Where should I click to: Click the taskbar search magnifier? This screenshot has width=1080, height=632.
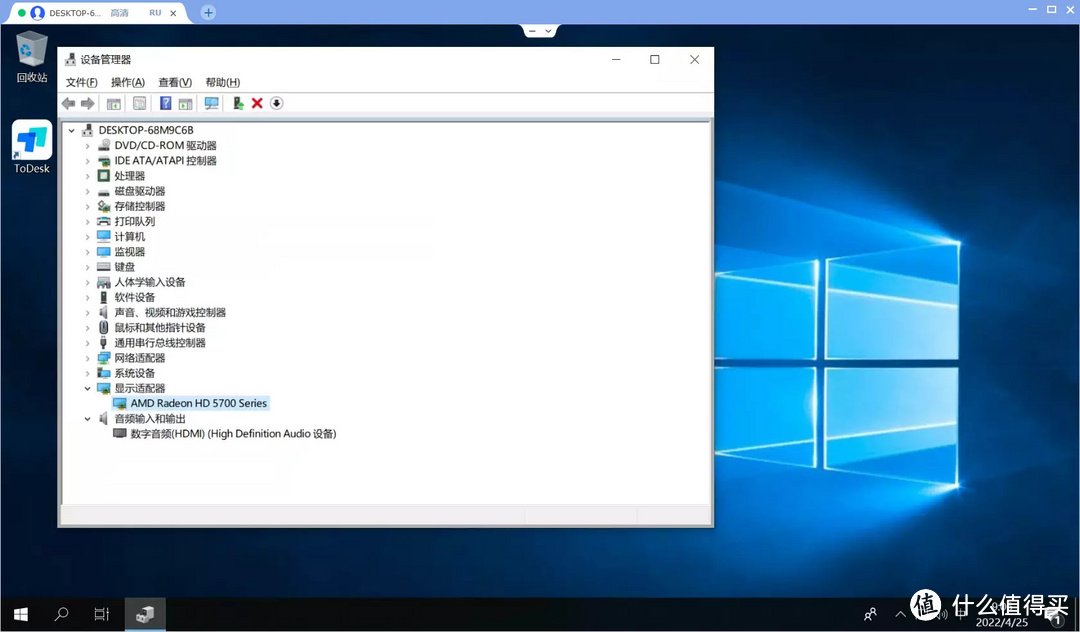point(61,614)
